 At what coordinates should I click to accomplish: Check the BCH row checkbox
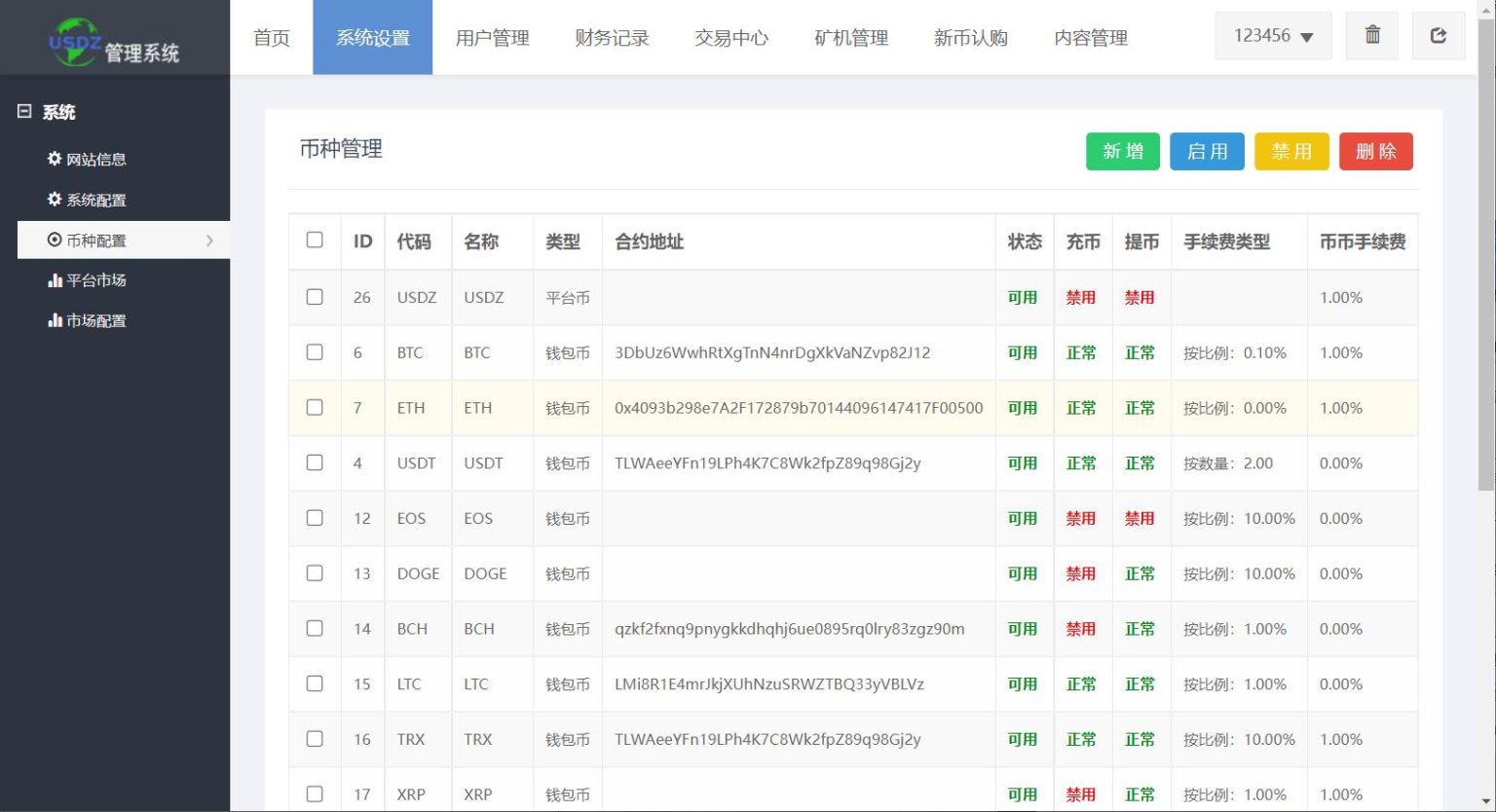pyautogui.click(x=315, y=628)
